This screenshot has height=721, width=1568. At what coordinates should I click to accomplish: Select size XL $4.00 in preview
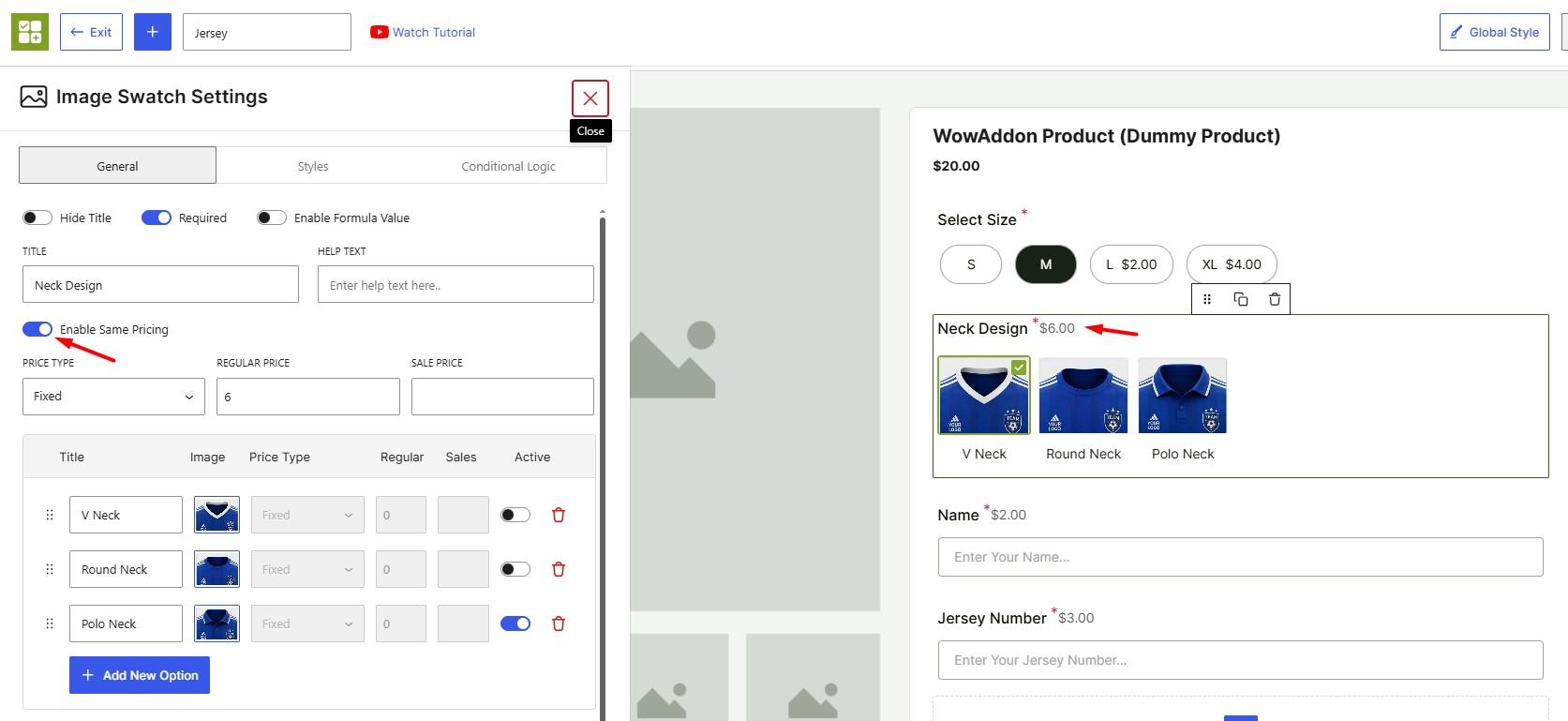point(1232,264)
